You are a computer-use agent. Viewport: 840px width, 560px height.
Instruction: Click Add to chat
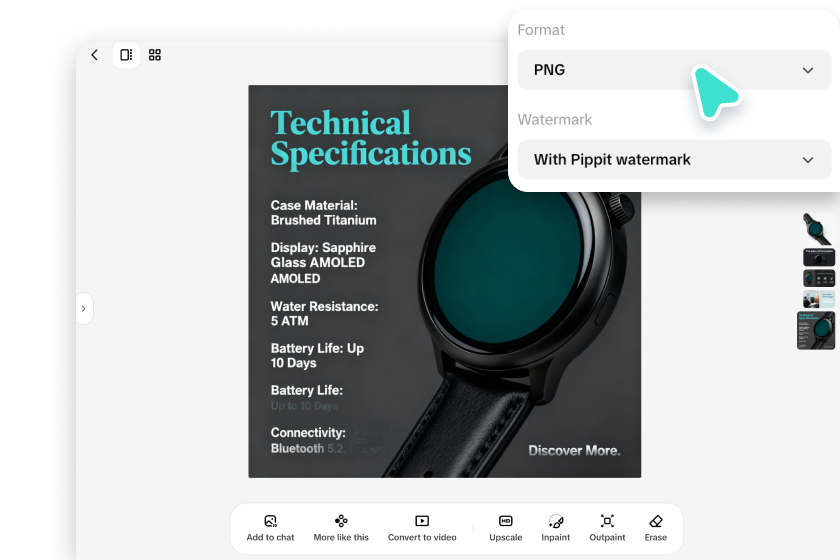(x=271, y=528)
